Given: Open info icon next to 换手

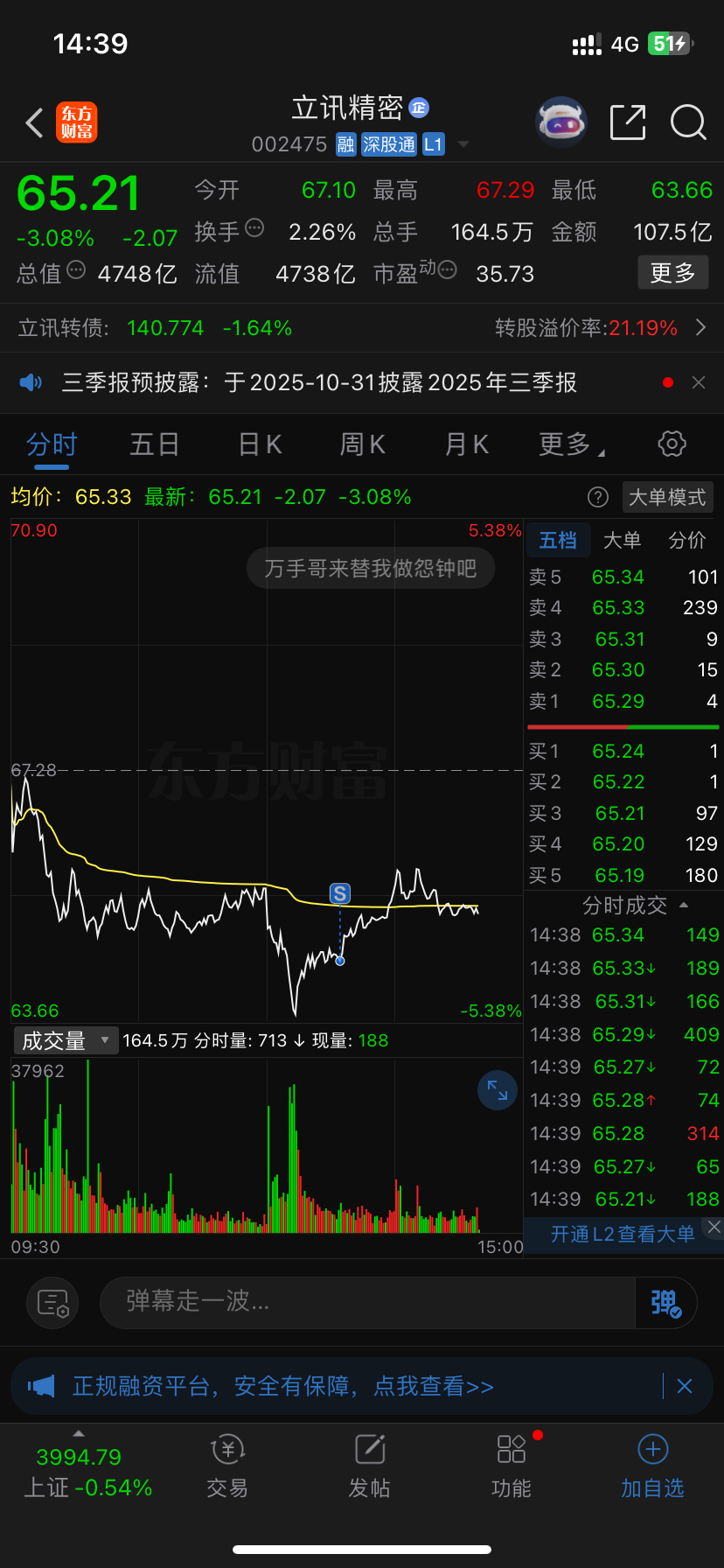Looking at the screenshot, I should [254, 228].
